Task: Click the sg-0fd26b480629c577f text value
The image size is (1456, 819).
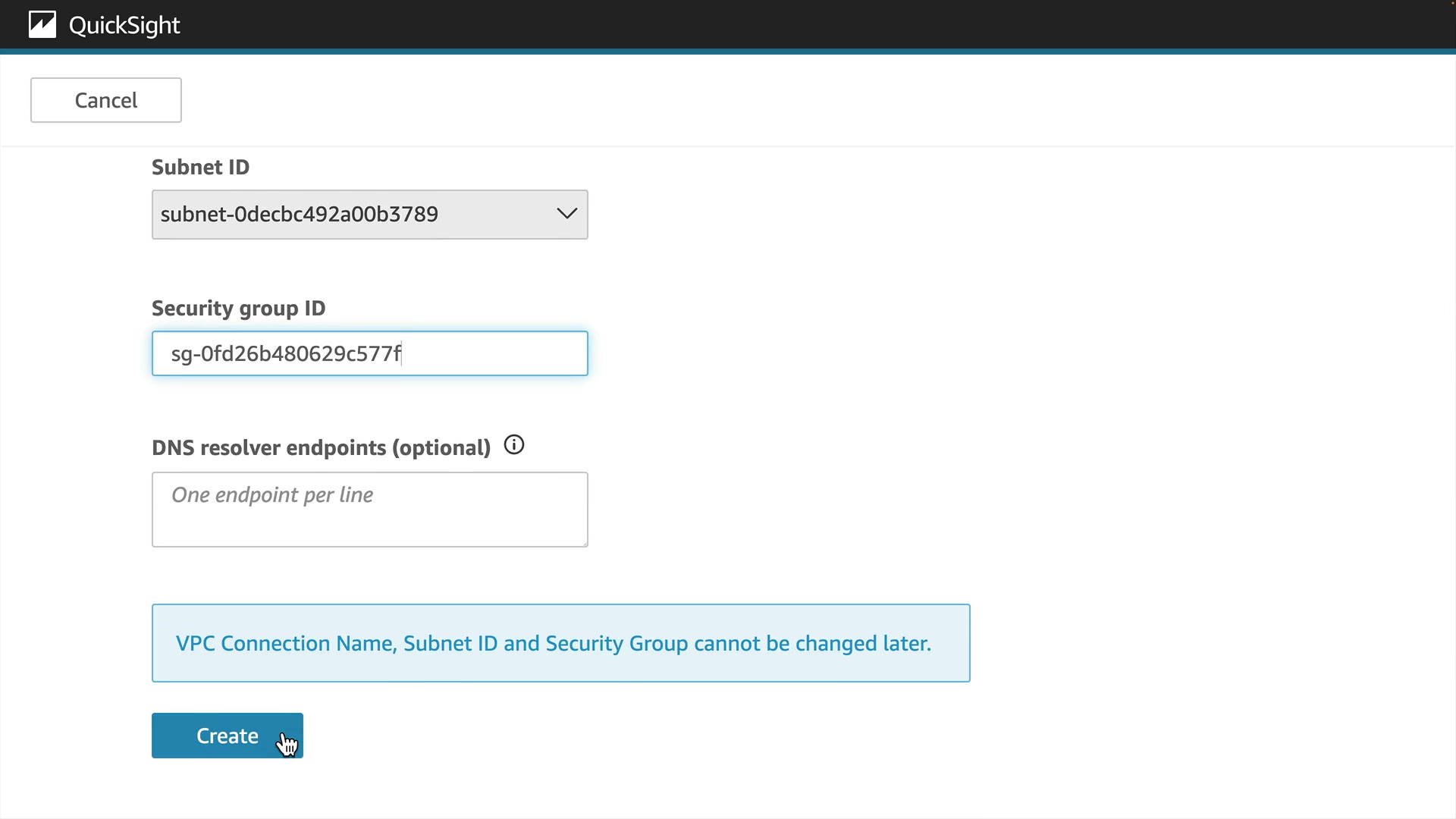Action: click(x=286, y=354)
